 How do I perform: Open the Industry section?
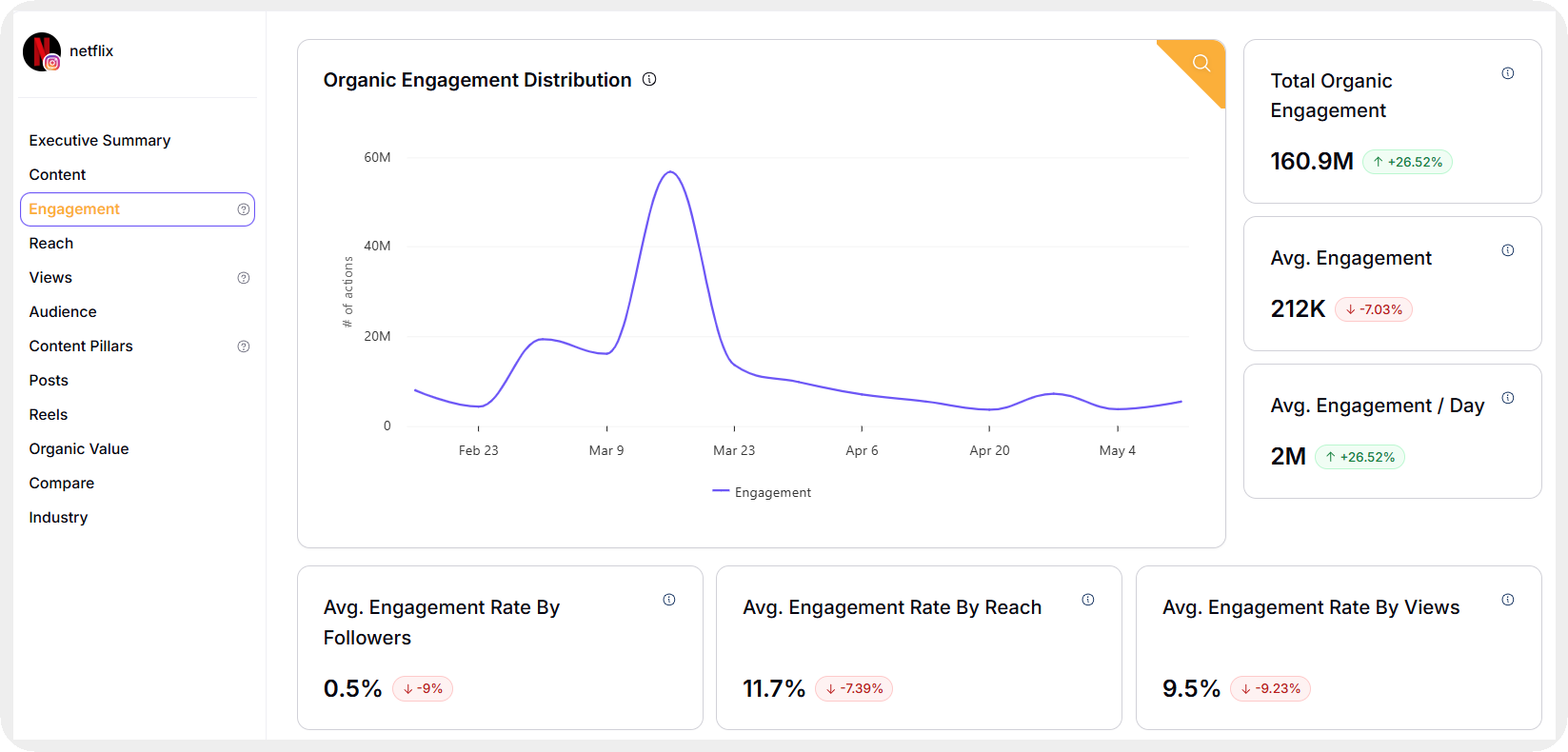click(58, 518)
